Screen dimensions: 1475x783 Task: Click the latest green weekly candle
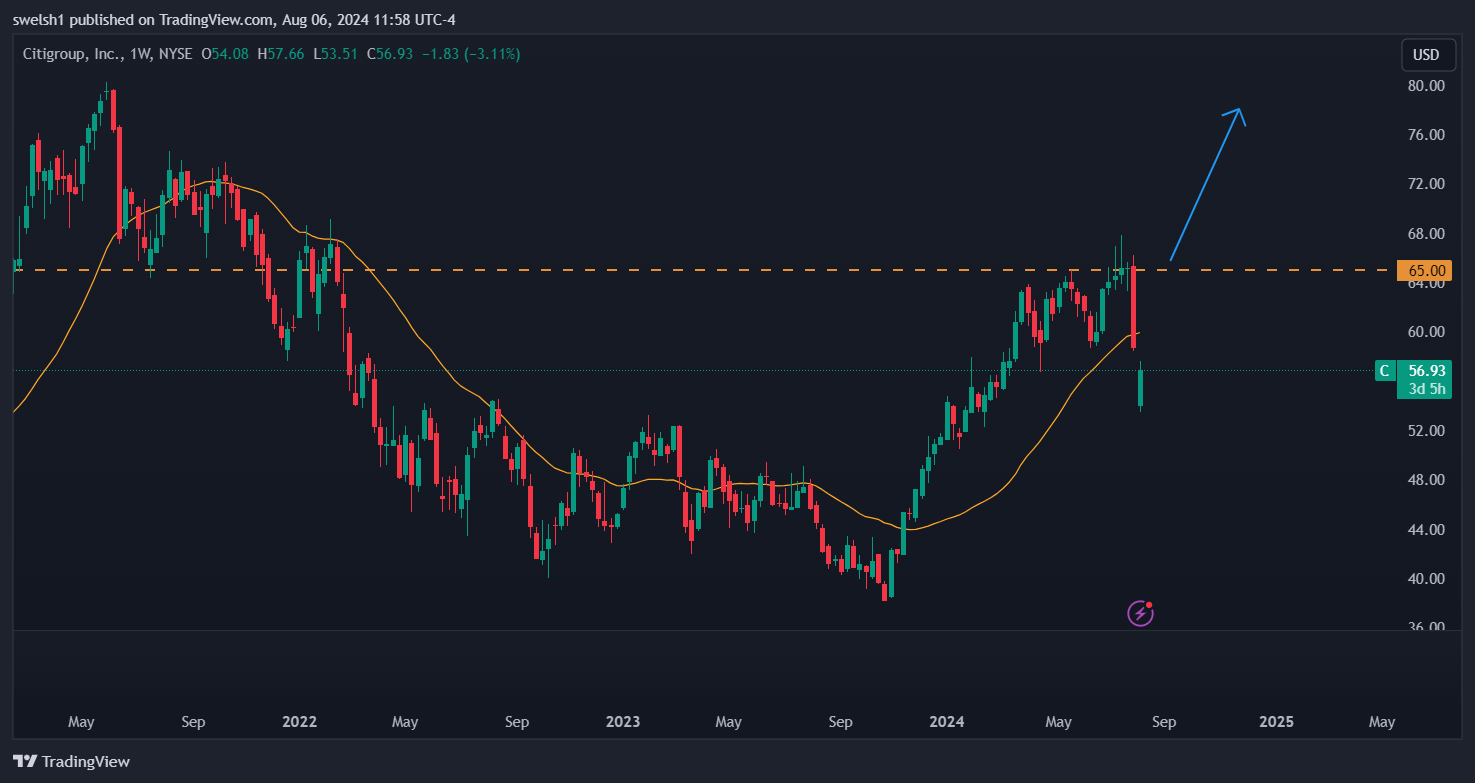click(1141, 386)
